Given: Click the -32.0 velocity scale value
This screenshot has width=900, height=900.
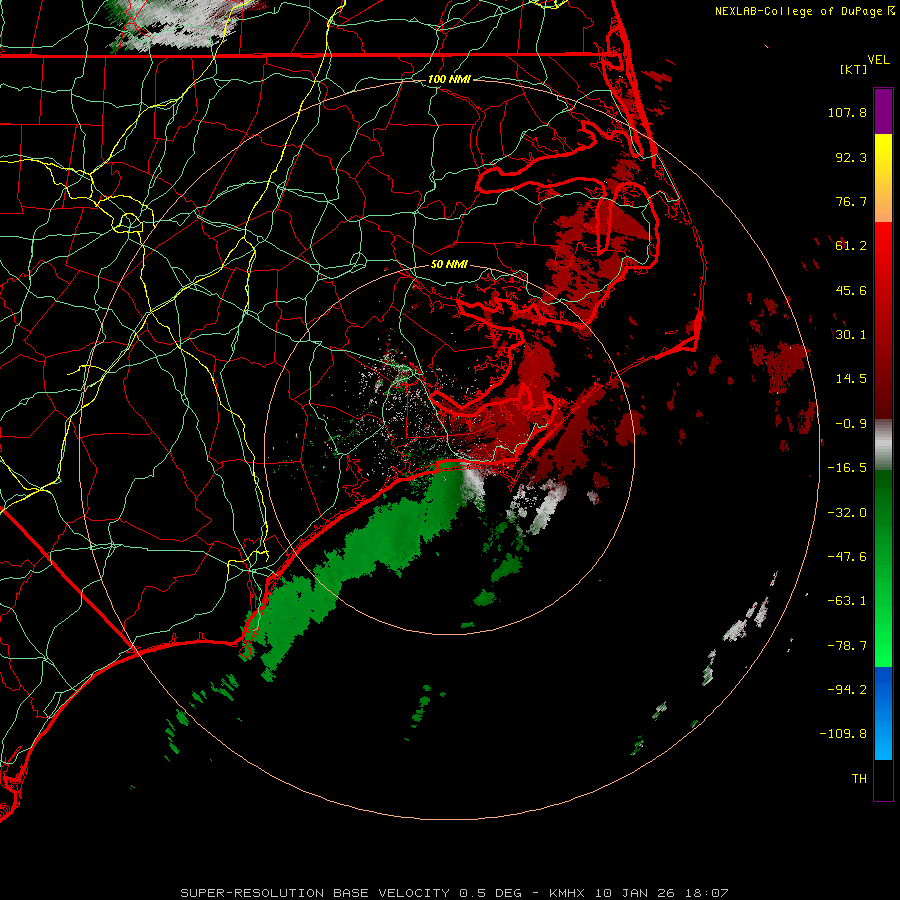Looking at the screenshot, I should [847, 513].
